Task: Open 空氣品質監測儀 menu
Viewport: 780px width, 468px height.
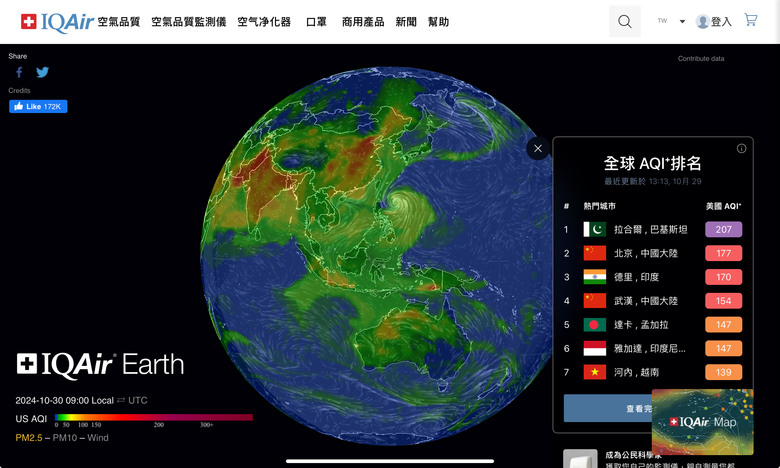Action: coord(189,22)
